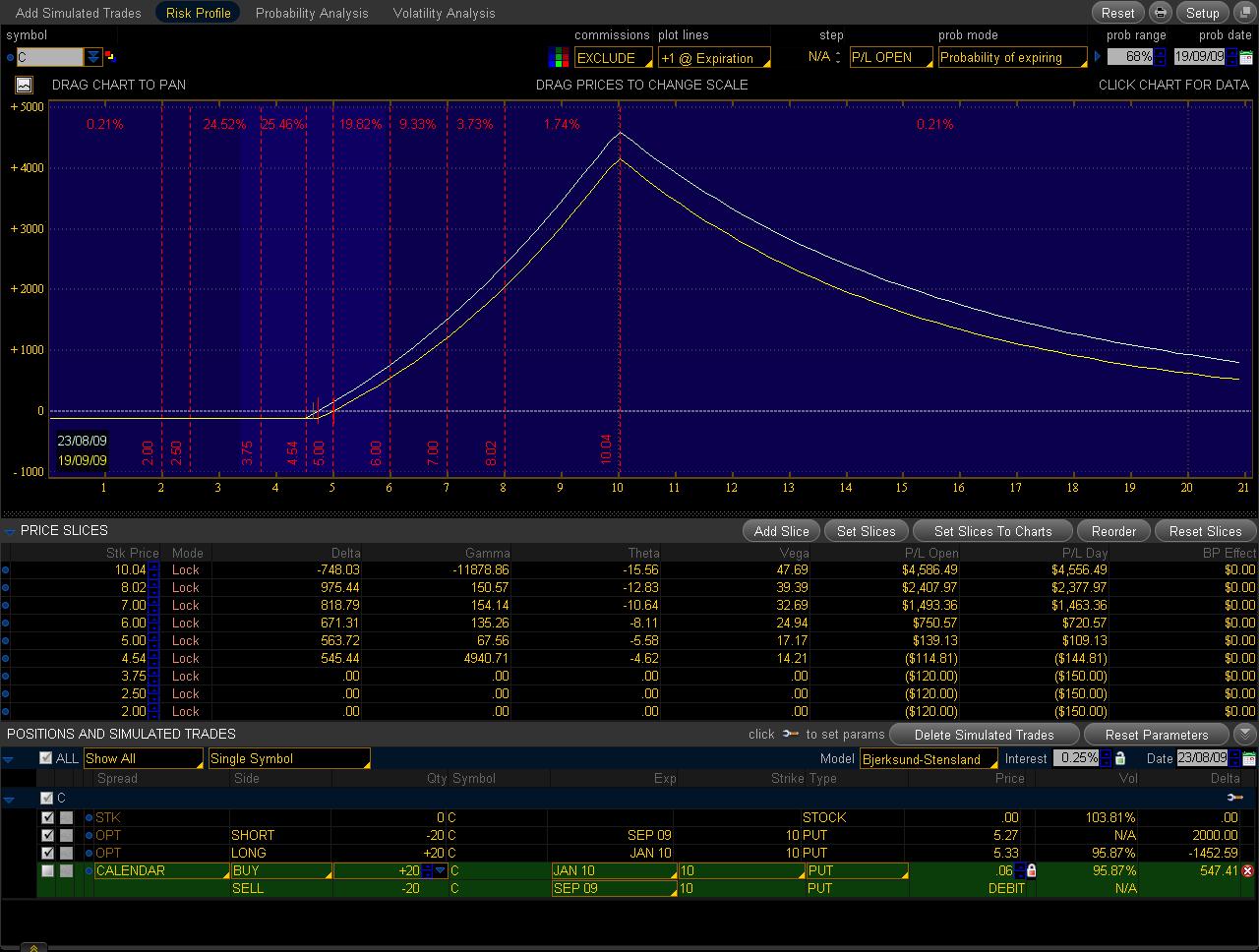This screenshot has height=952, width=1259.
Task: Click the blue dot on the STK row
Action: (89, 817)
